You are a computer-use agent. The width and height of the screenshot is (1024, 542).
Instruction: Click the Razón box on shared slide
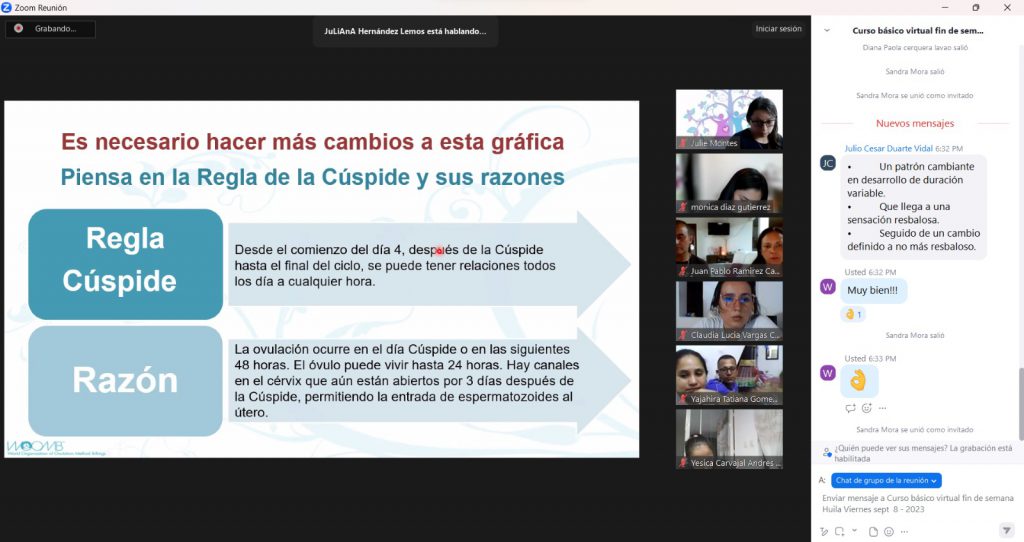point(125,381)
